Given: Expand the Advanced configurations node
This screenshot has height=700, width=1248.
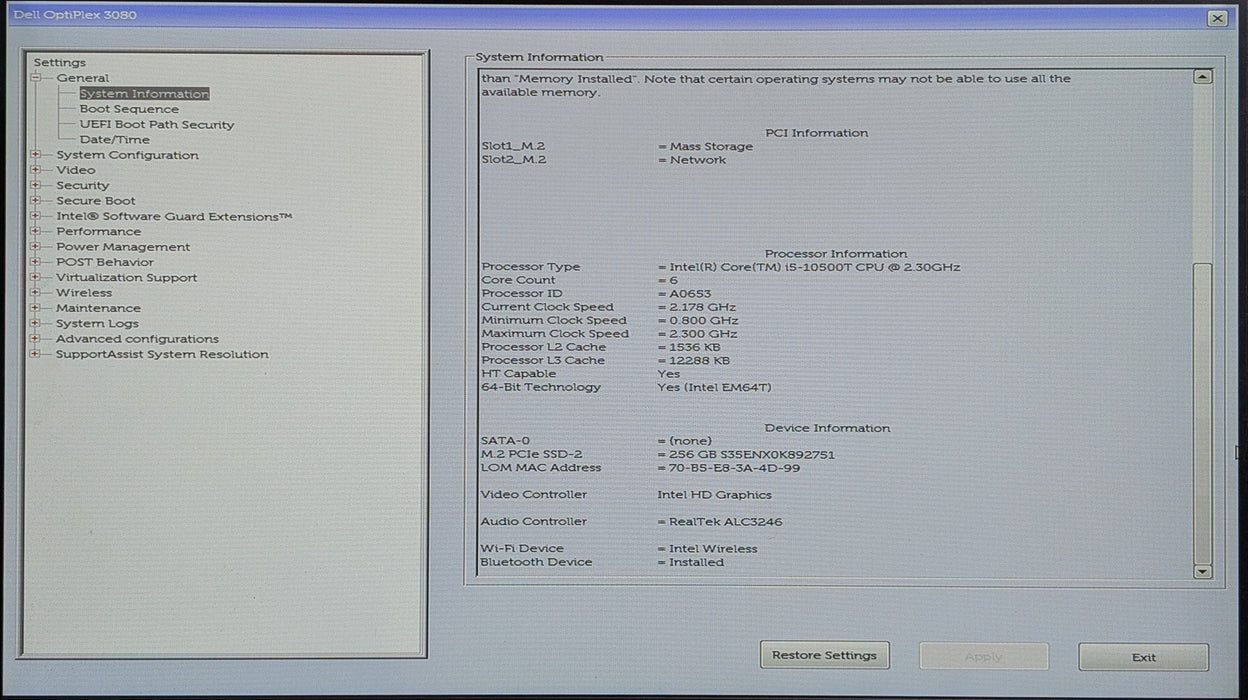Looking at the screenshot, I should (36, 339).
